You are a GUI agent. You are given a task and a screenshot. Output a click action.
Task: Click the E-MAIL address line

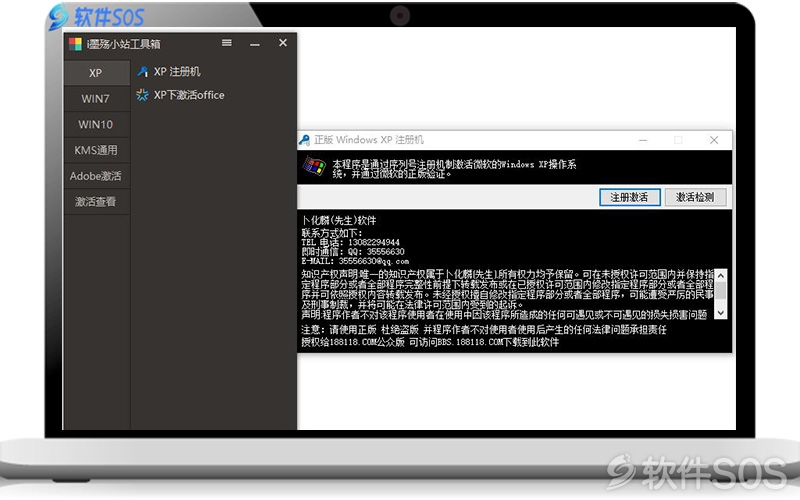point(355,261)
